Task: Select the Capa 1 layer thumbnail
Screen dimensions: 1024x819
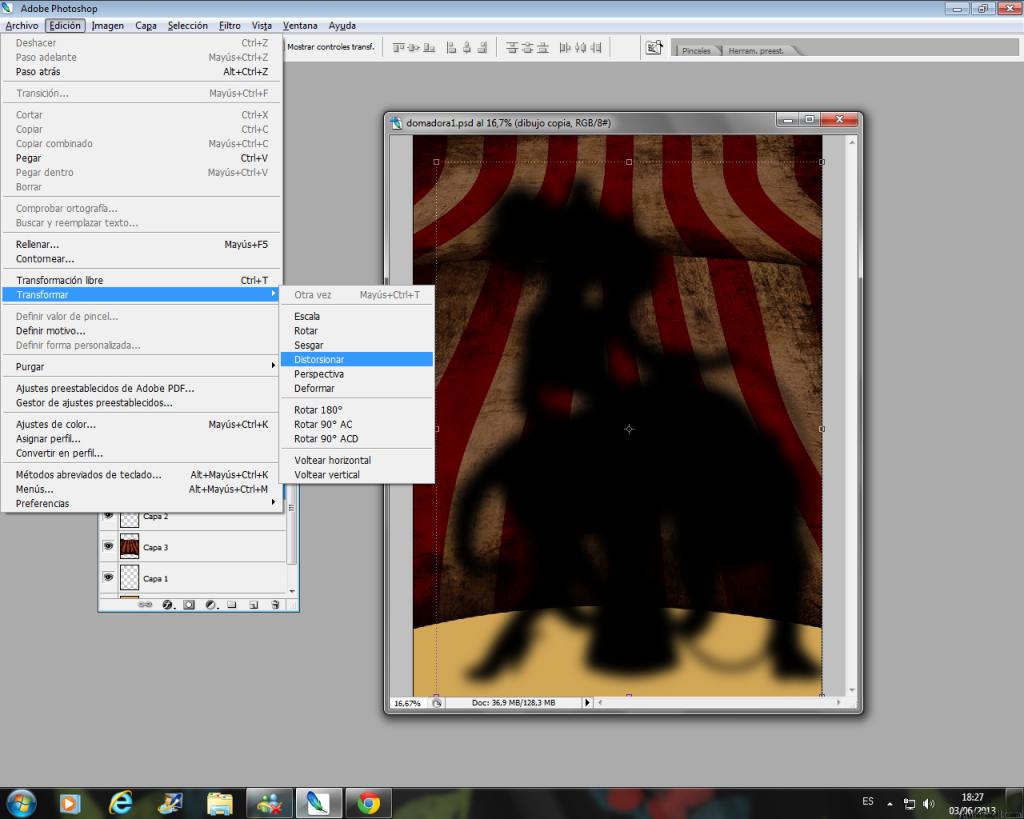Action: 129,578
